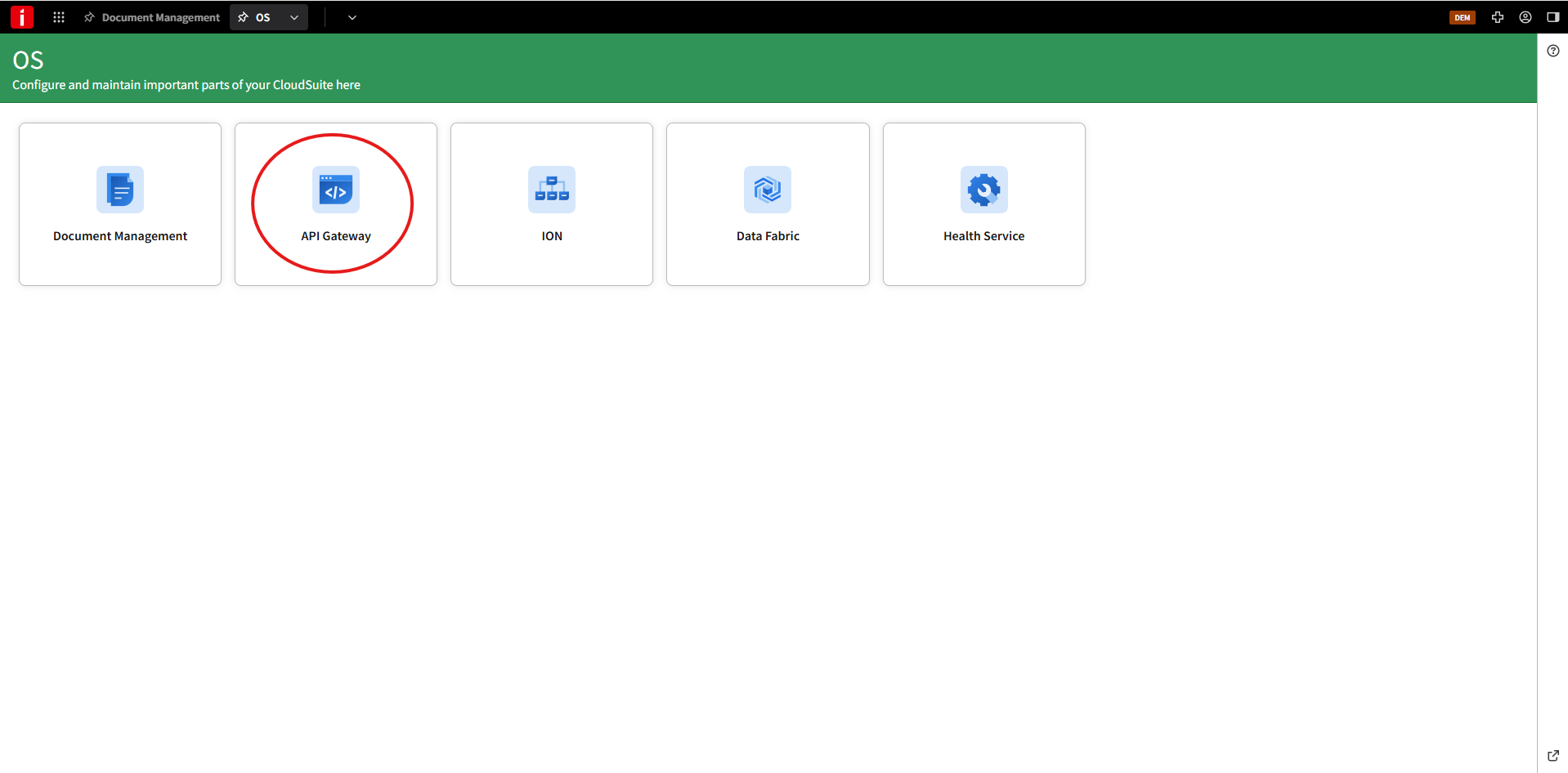Click the open in new window icon
This screenshot has width=1568, height=773.
point(1553,756)
